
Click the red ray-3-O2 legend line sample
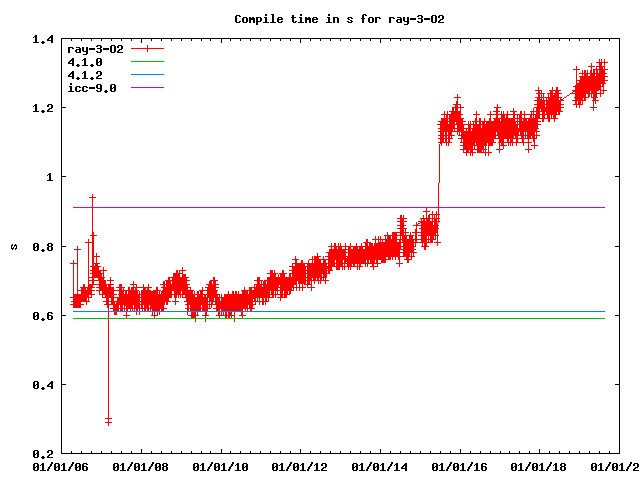(x=146, y=49)
